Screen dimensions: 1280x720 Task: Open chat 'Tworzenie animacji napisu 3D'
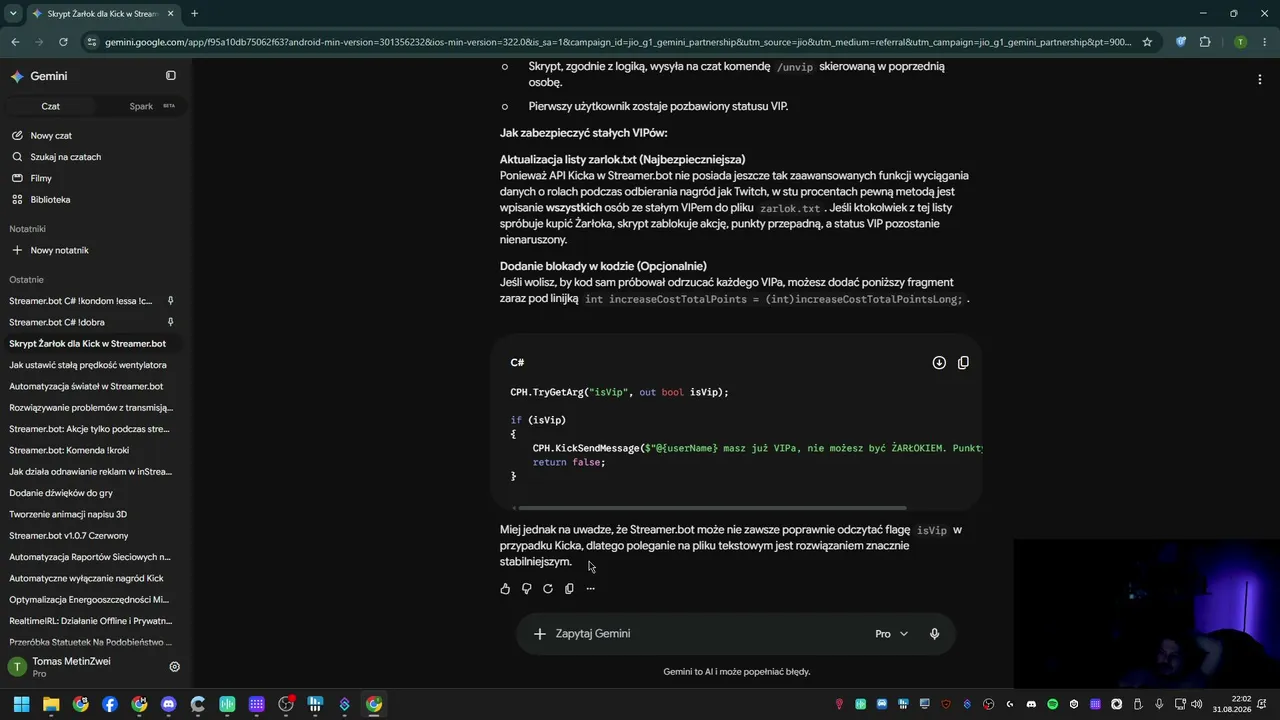(68, 514)
